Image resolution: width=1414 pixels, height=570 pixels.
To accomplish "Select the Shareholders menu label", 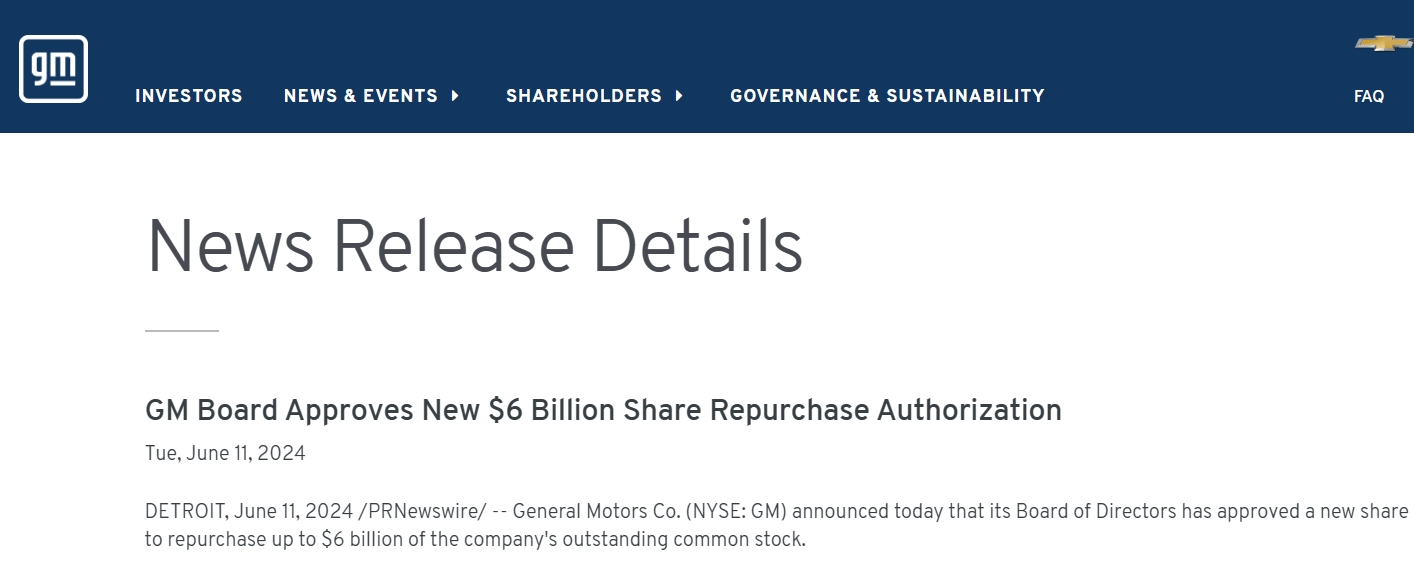I will click(583, 96).
